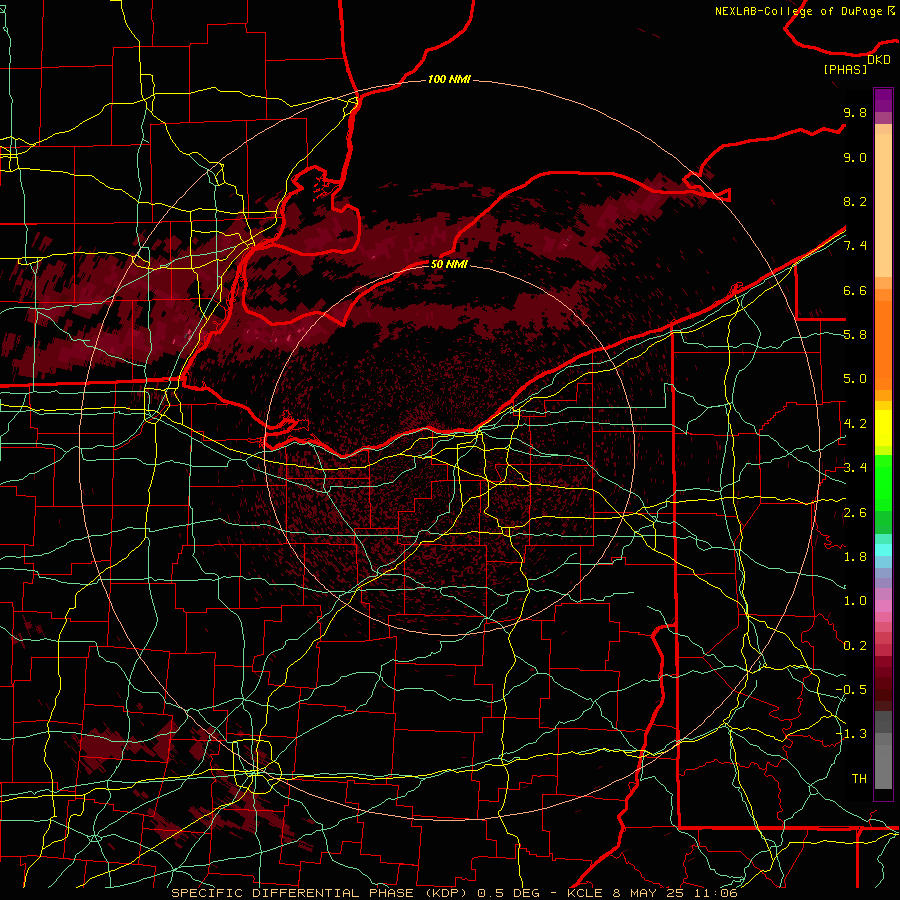
Task: Click the 6.6 value on the color scale
Action: pos(855,290)
